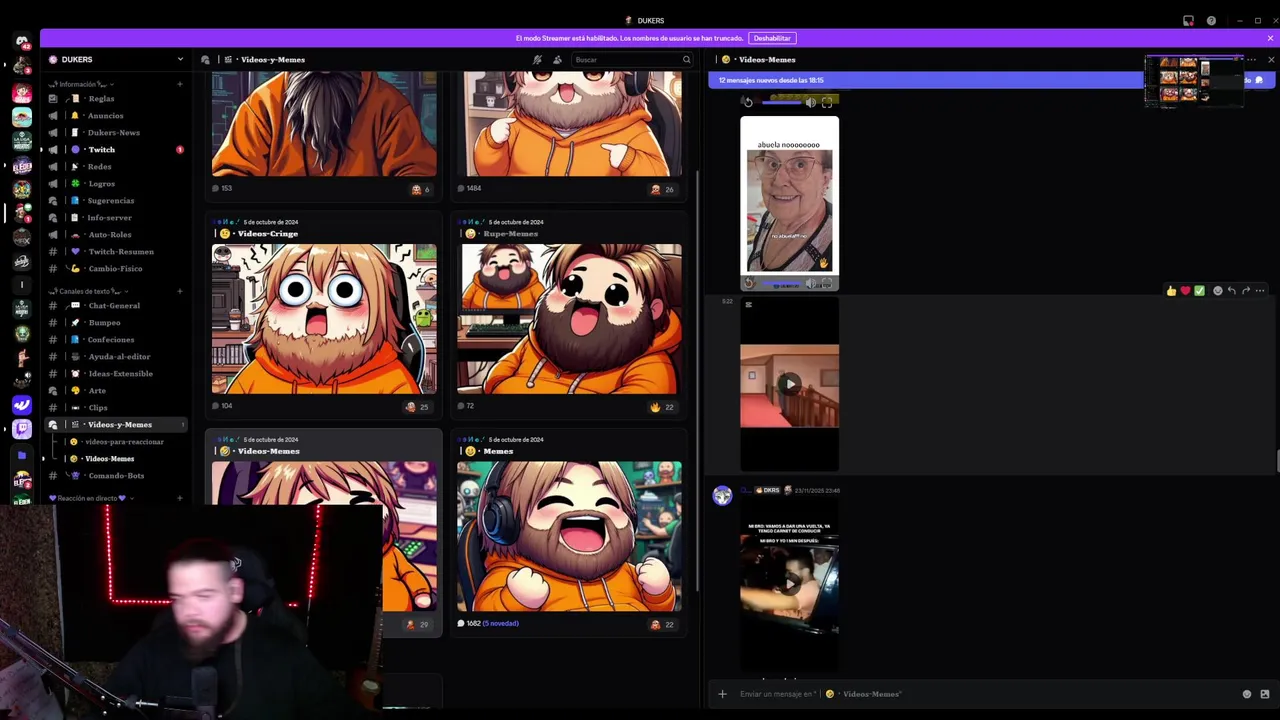Screen dimensions: 1280x720
Task: Open the Comando-Bots channel
Action: (x=116, y=475)
